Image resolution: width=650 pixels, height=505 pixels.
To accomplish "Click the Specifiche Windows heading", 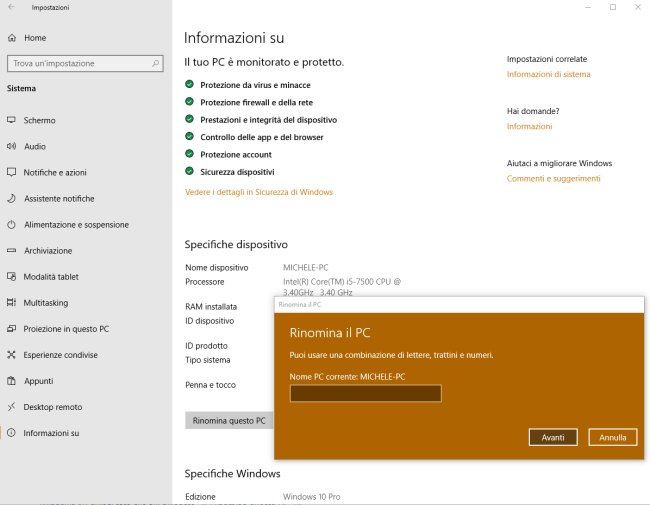I will 233,473.
